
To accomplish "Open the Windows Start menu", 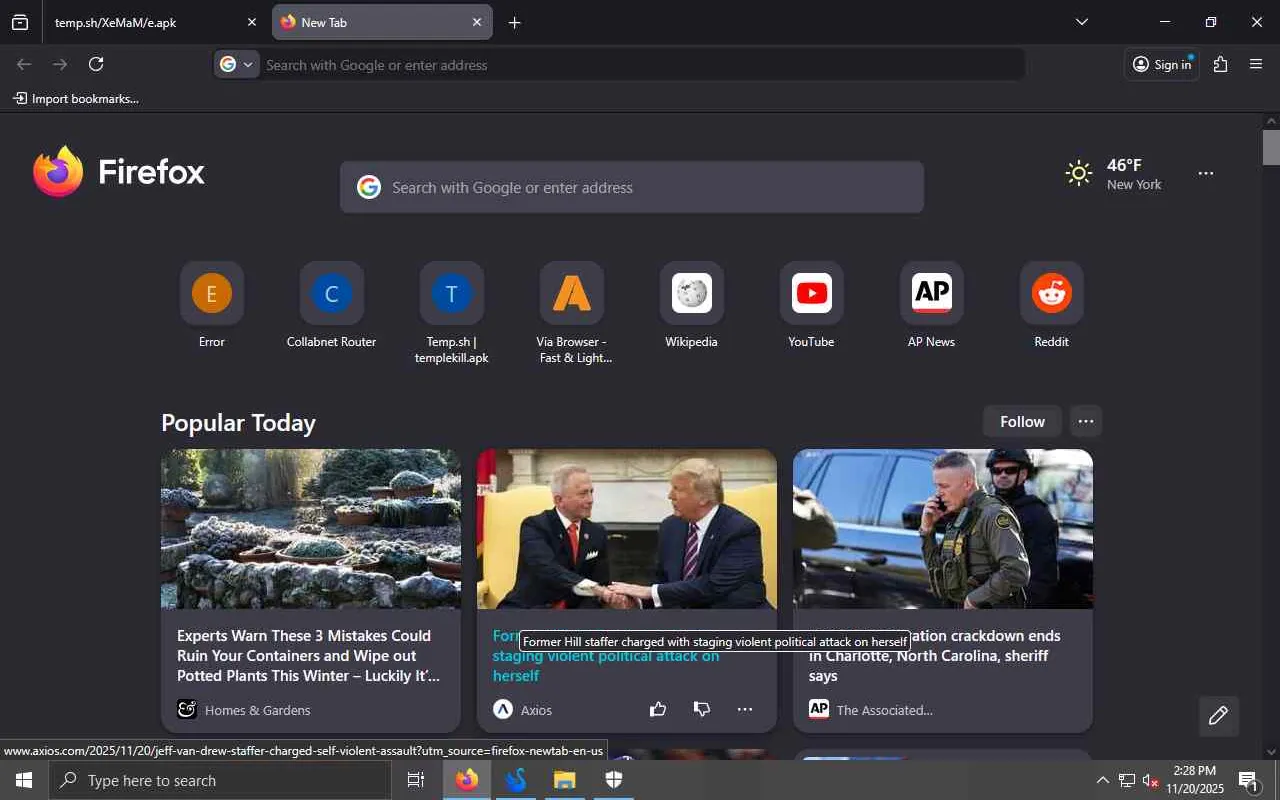I will [x=24, y=780].
